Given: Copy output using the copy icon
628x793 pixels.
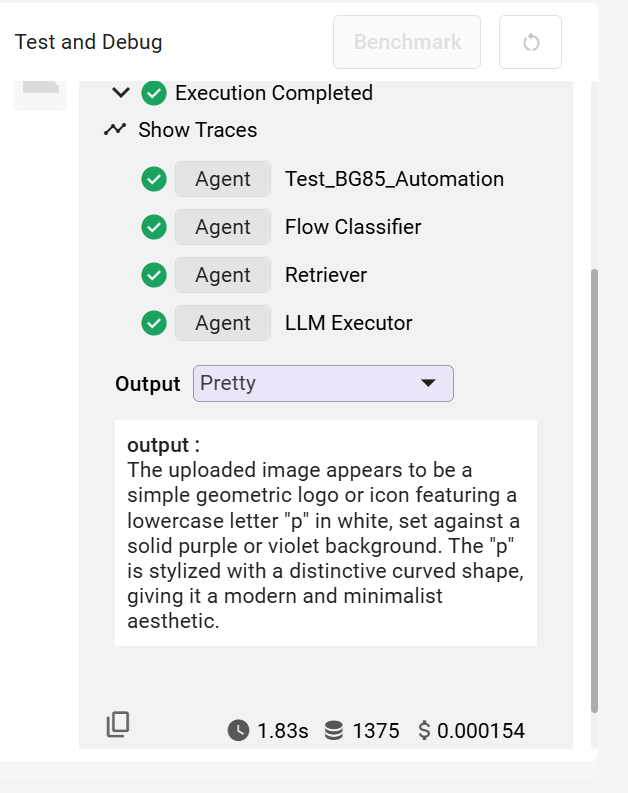Looking at the screenshot, I should pyautogui.click(x=118, y=725).
